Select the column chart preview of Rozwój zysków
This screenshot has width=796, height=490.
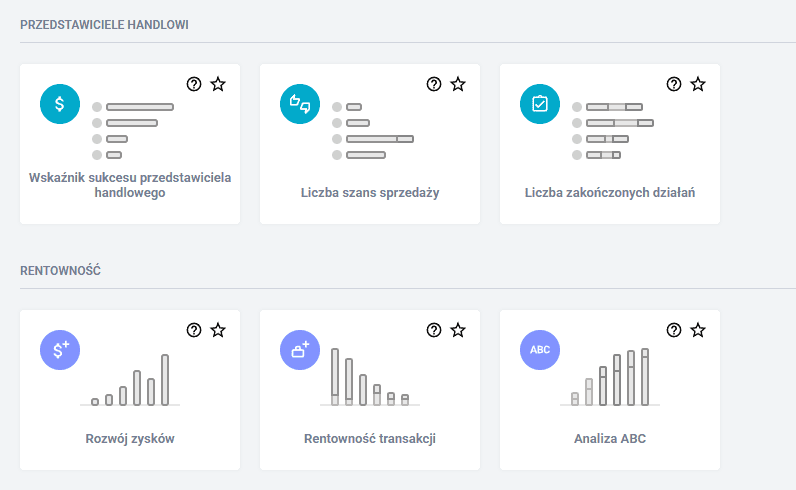(x=130, y=380)
